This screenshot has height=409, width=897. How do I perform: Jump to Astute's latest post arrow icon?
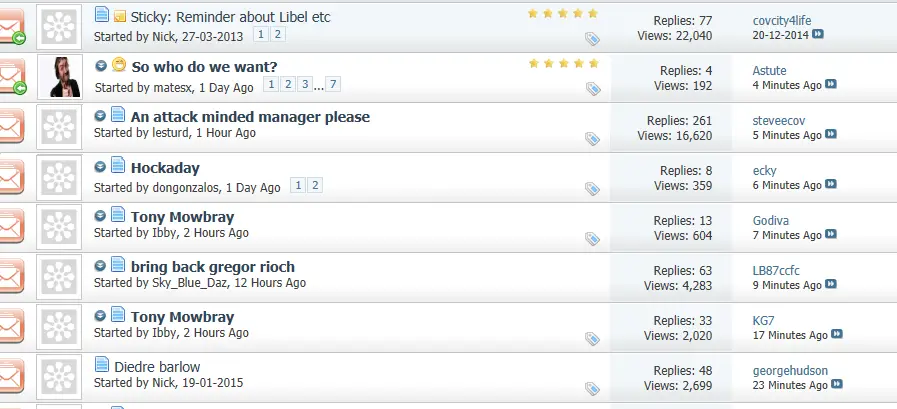[x=831, y=84]
